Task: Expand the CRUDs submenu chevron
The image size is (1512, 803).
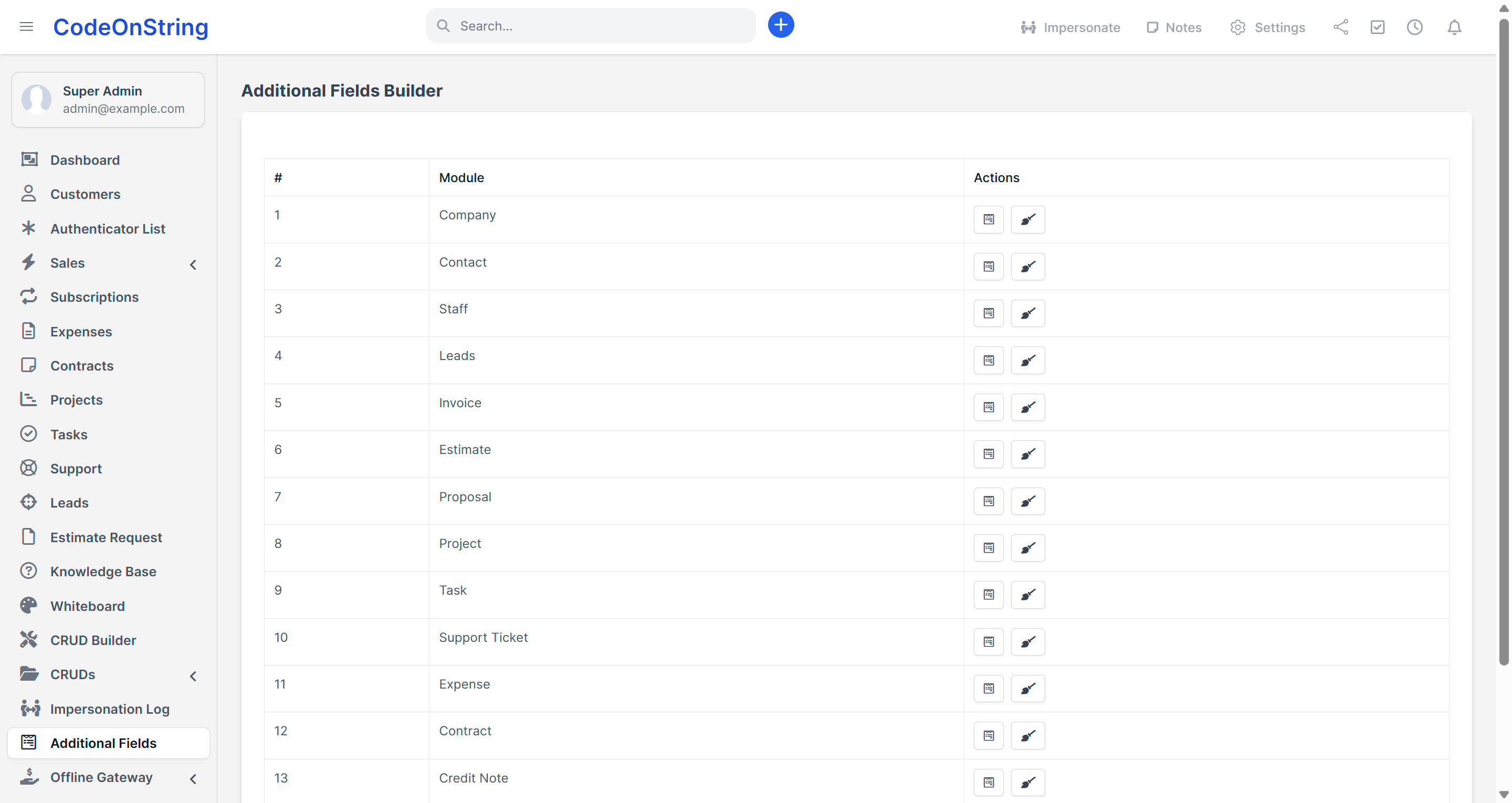Action: point(193,676)
